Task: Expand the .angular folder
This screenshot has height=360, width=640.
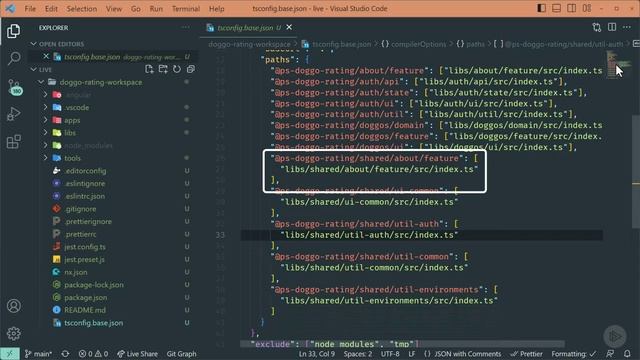Action: pos(45,95)
